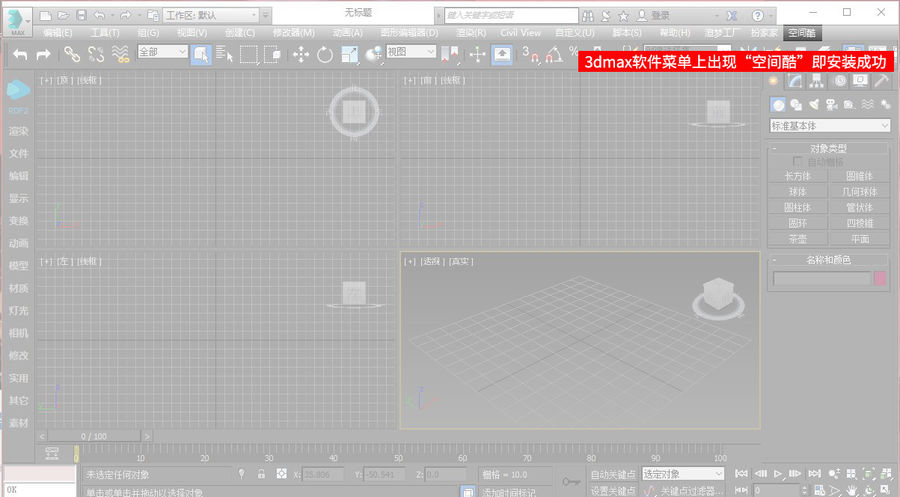Expand the Undo history arrow in title bar
Screen dimensions: 900x497
[x=113, y=15]
